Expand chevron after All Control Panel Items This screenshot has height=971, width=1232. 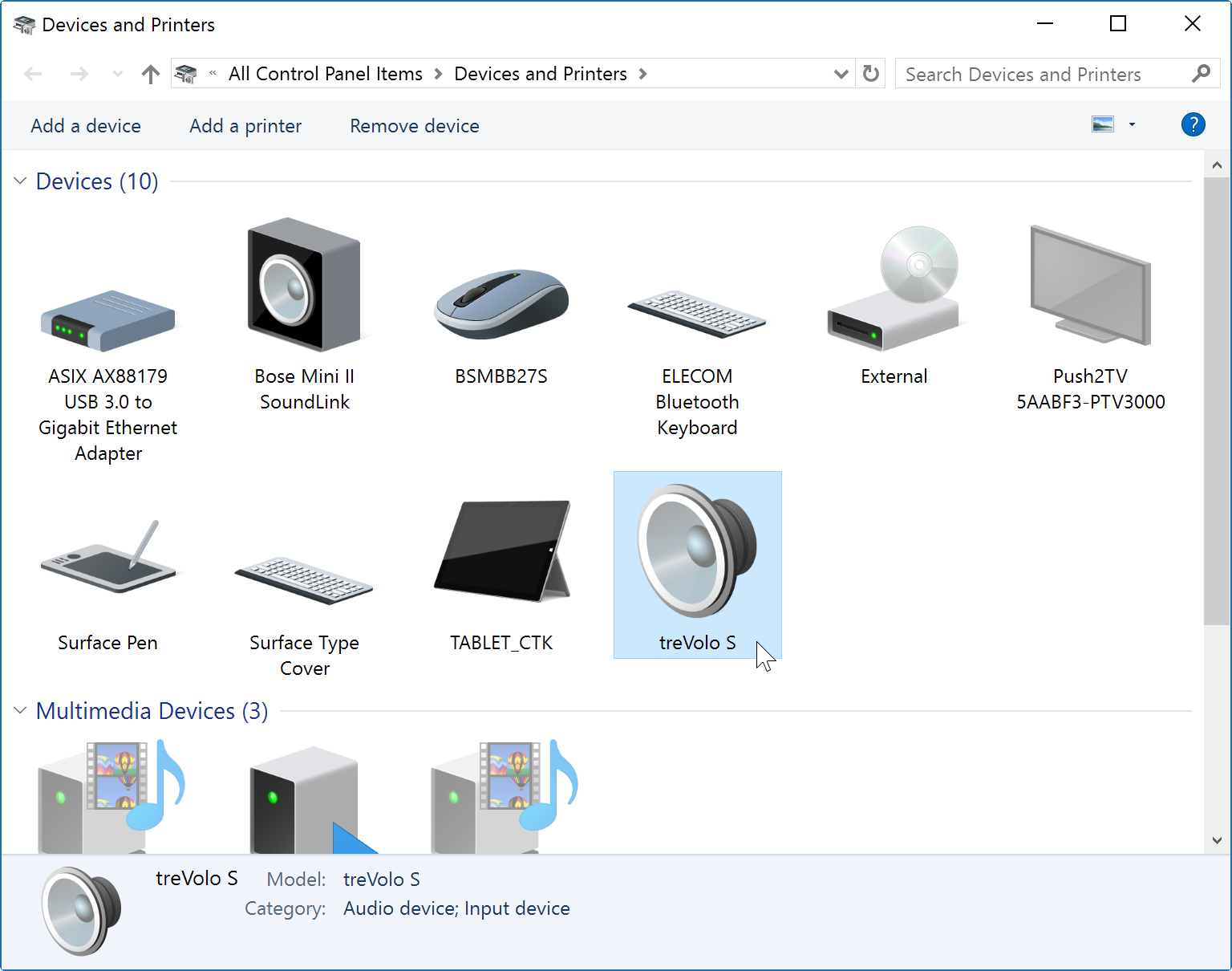tap(438, 74)
